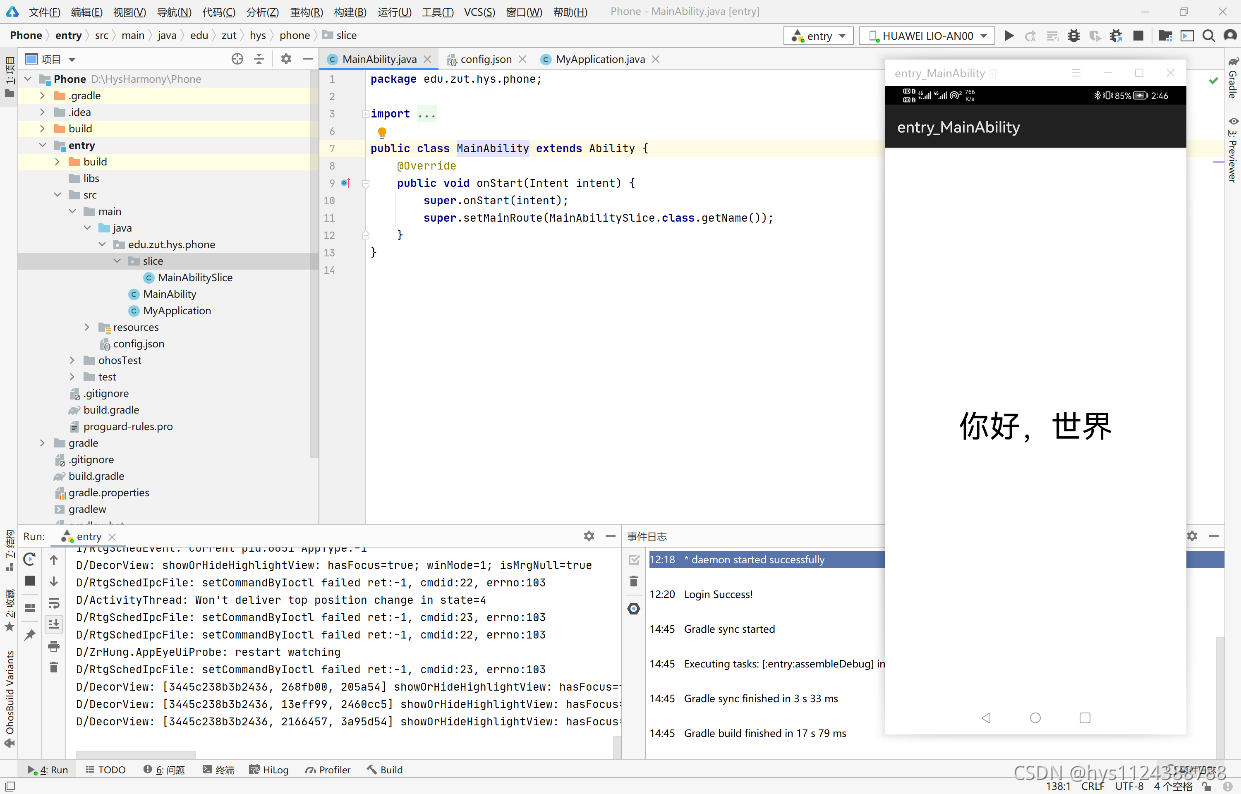
Task: Click UTF-8 encoding in status bar
Action: coord(1129,786)
